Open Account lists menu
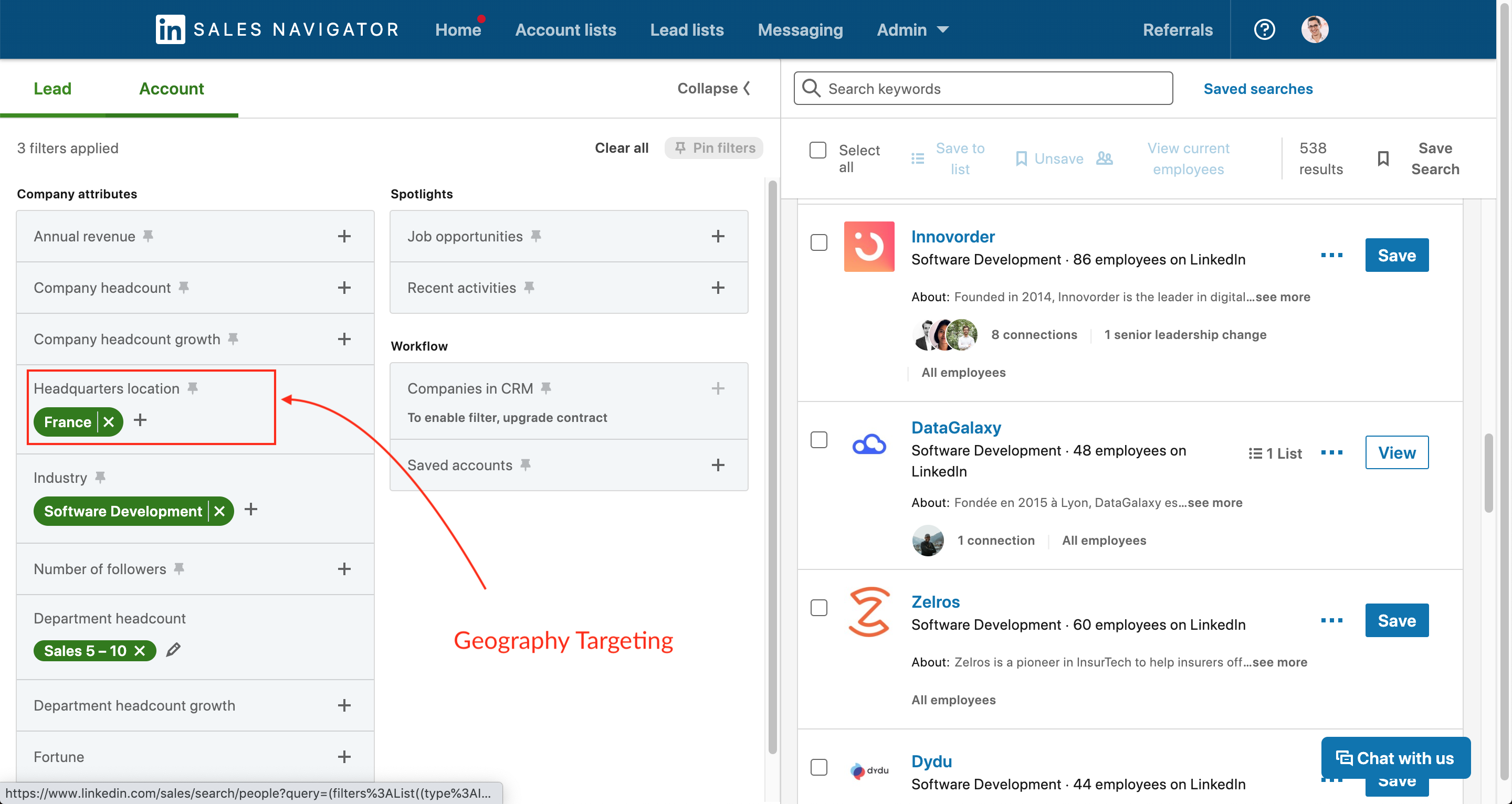 point(564,28)
